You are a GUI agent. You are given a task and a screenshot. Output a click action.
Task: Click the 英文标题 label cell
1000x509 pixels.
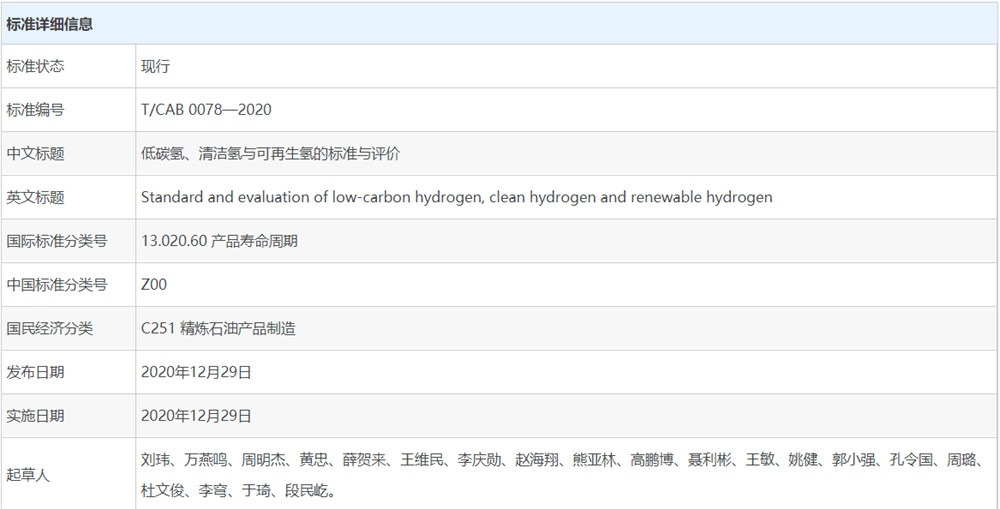point(36,197)
